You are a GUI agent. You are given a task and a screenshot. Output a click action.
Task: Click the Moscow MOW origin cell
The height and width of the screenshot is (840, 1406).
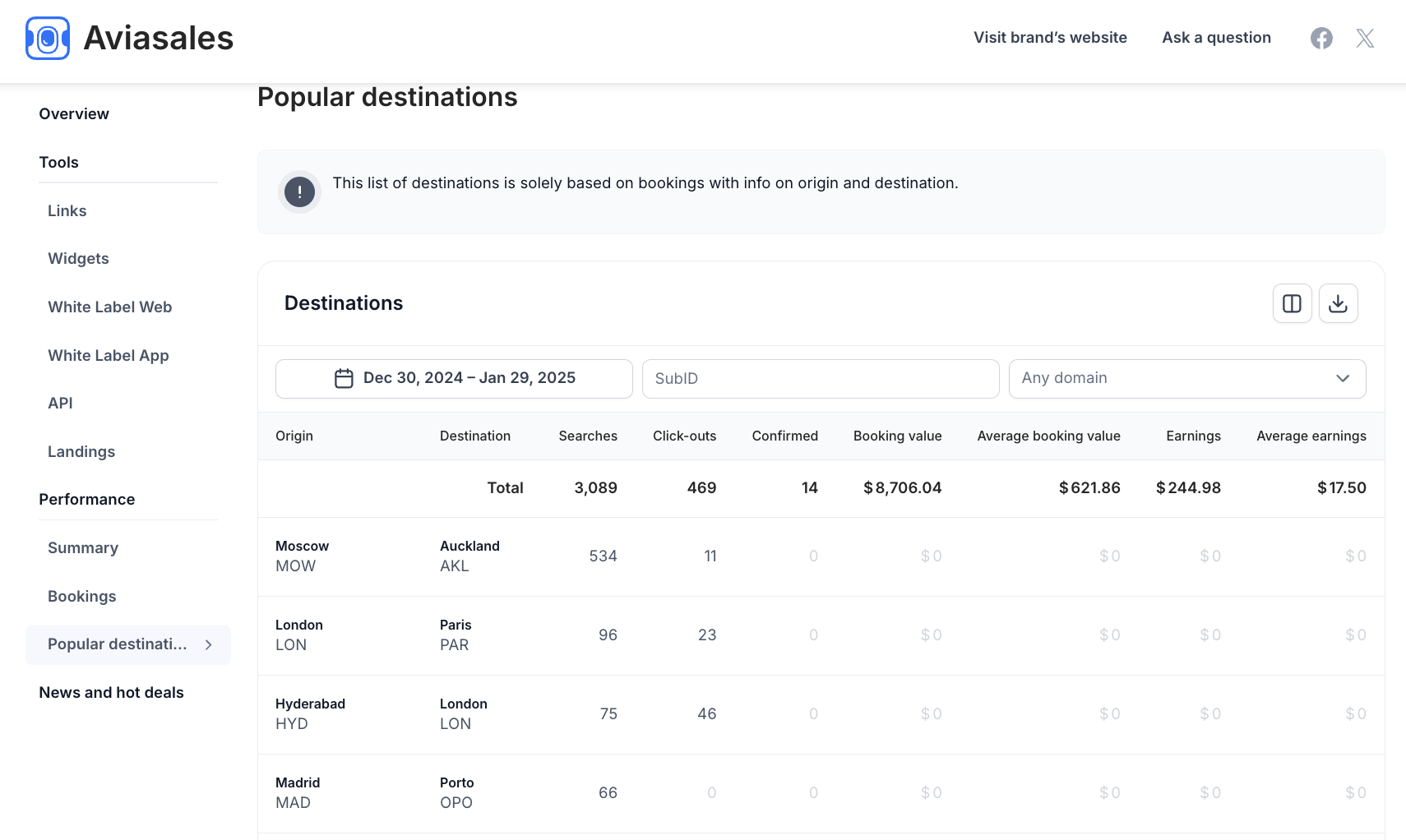point(302,556)
